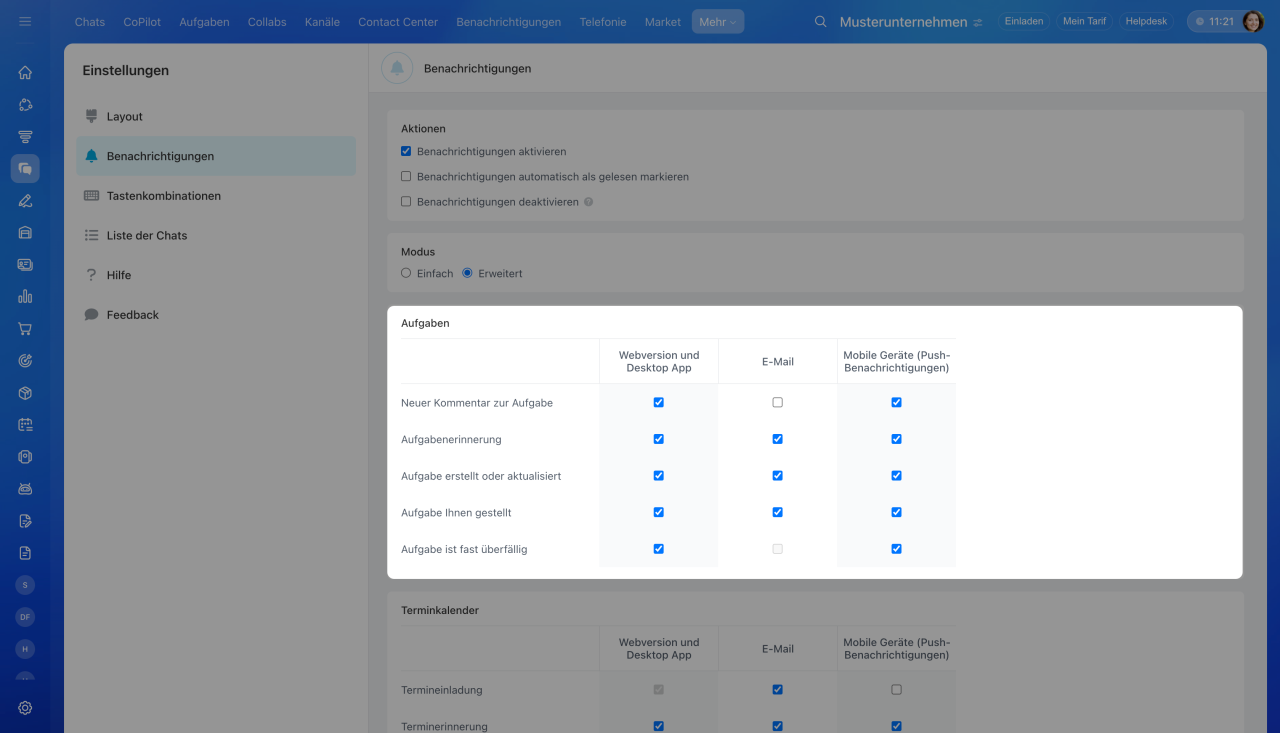Click the settings gear icon at bottom left
This screenshot has height=733, width=1280.
pyautogui.click(x=25, y=707)
